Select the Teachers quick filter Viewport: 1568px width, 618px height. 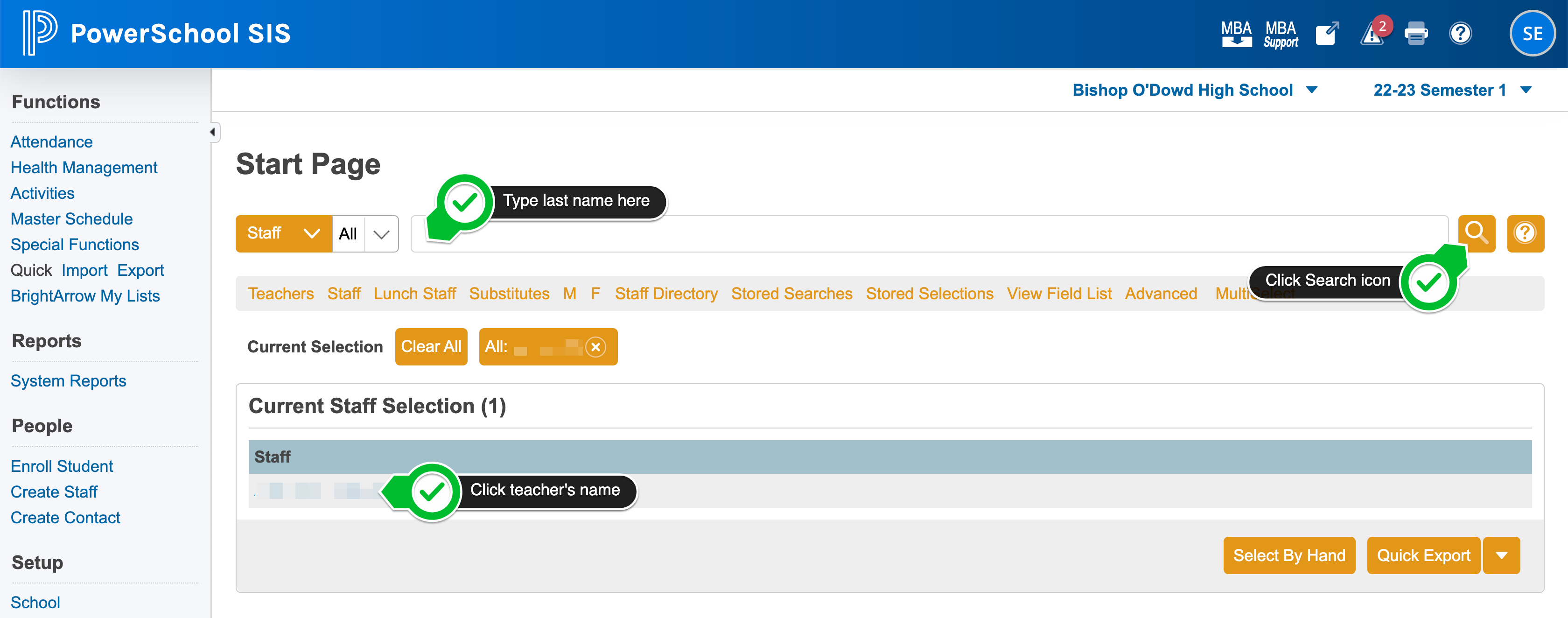pyautogui.click(x=280, y=294)
